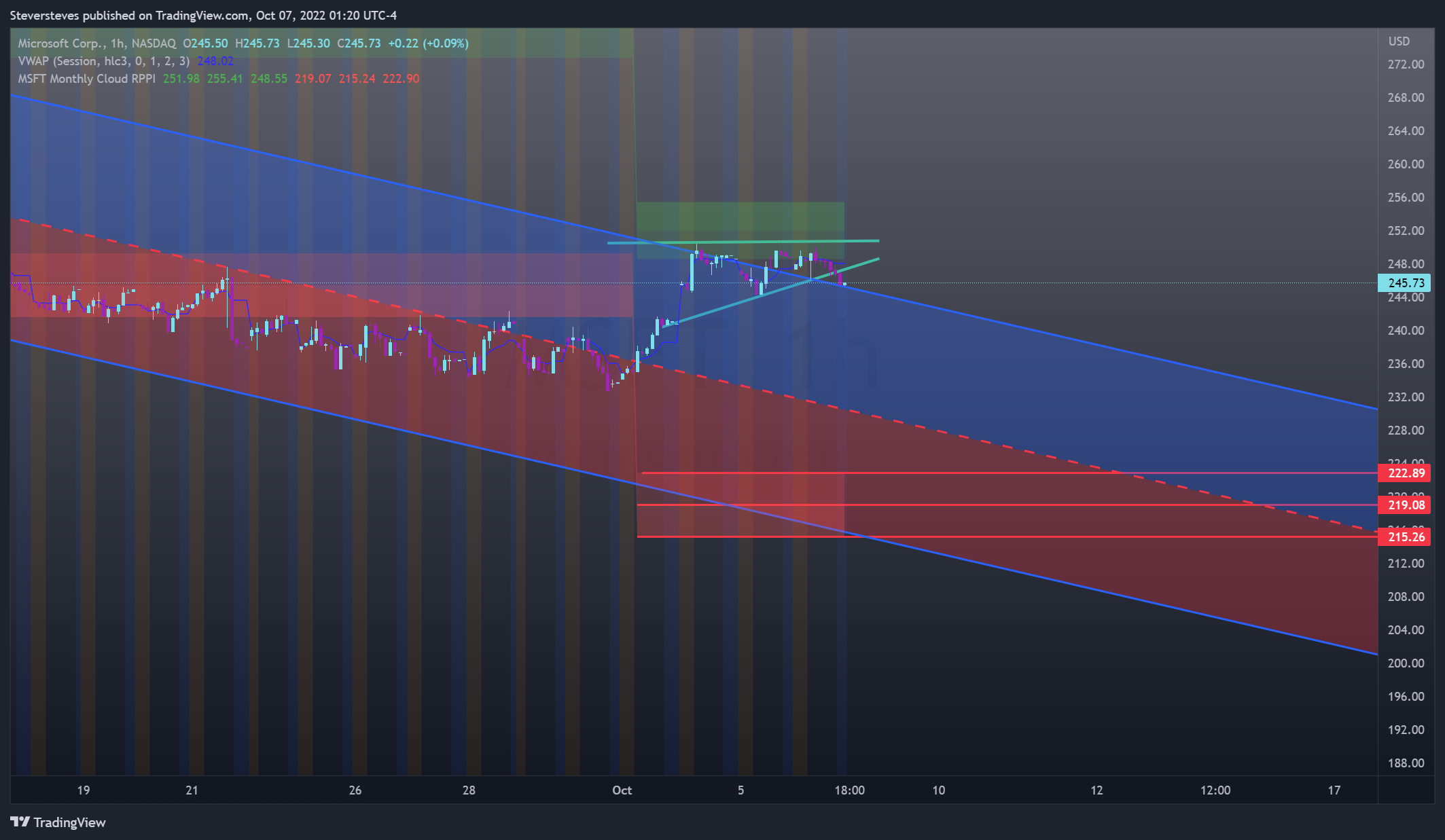
Task: Click the published header text by Steversteves
Action: coord(203,15)
